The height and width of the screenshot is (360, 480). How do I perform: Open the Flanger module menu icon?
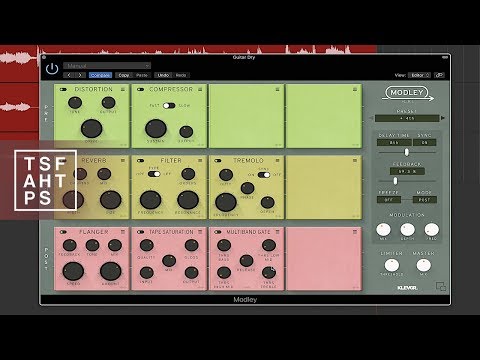pyautogui.click(x=123, y=232)
